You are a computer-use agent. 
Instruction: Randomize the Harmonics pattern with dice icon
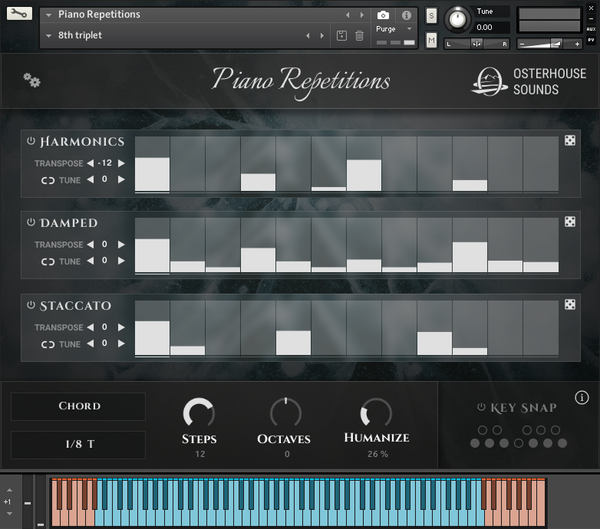(x=570, y=140)
